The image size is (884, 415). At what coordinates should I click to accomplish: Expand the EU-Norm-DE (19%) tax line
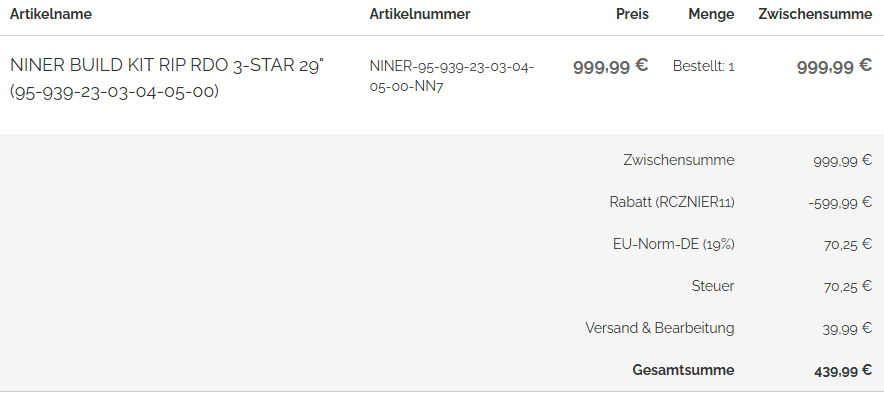[673, 244]
